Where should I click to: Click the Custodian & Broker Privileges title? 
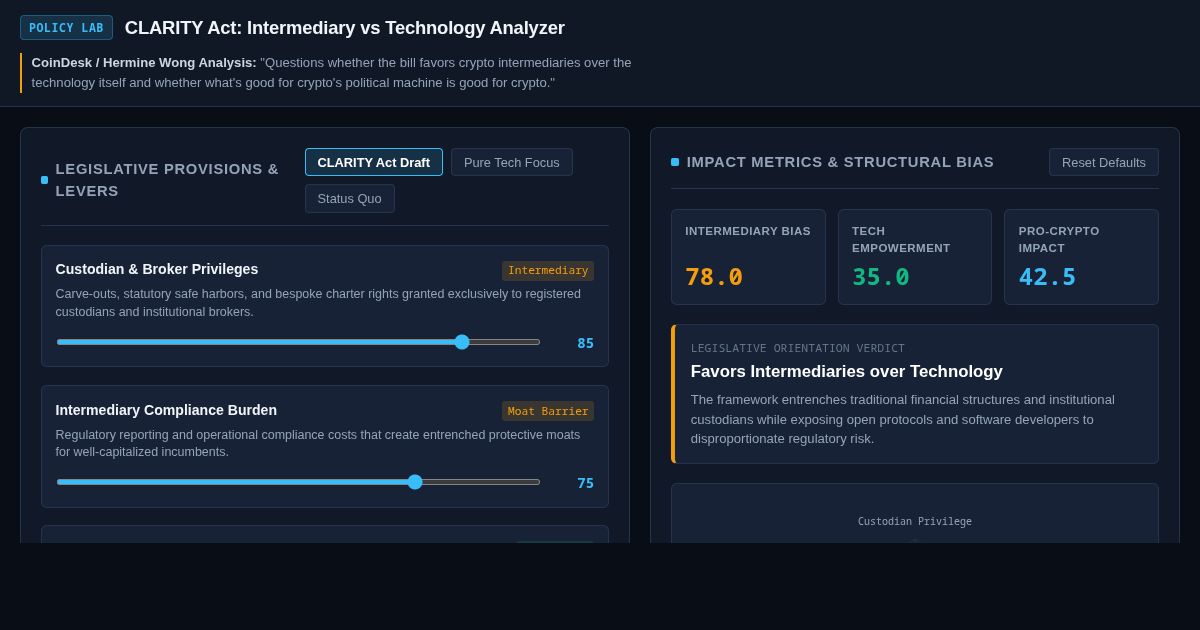[x=157, y=269]
